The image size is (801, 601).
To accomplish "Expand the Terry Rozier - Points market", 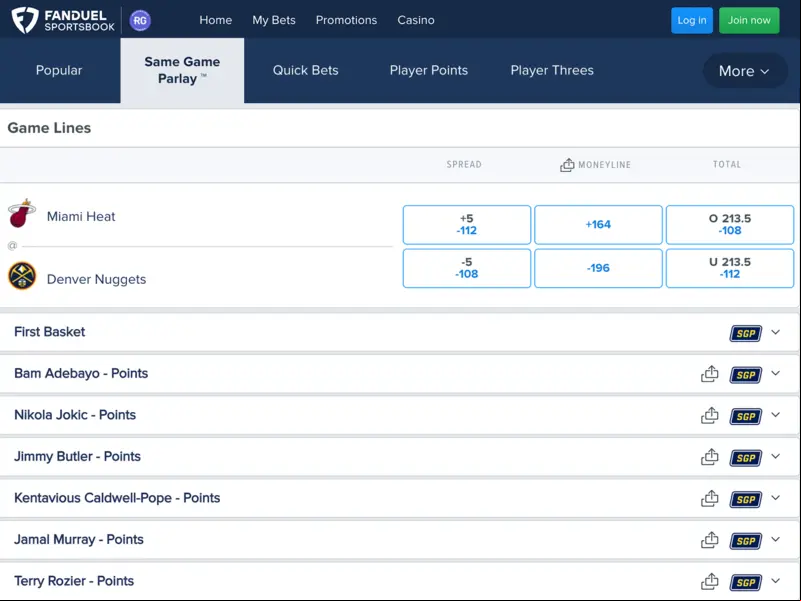I will pos(775,581).
